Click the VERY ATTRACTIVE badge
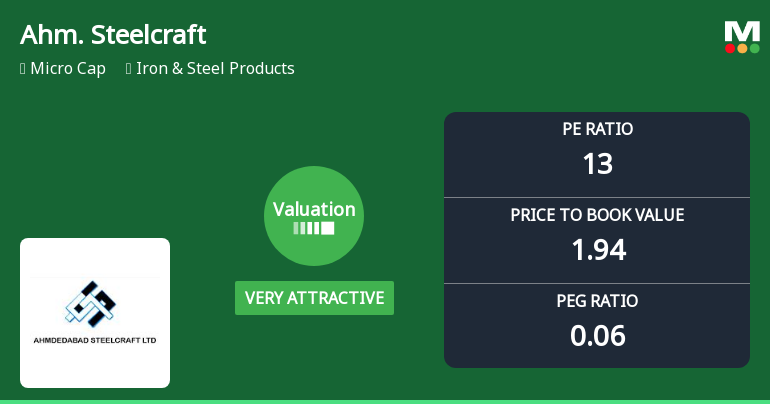 tap(314, 298)
